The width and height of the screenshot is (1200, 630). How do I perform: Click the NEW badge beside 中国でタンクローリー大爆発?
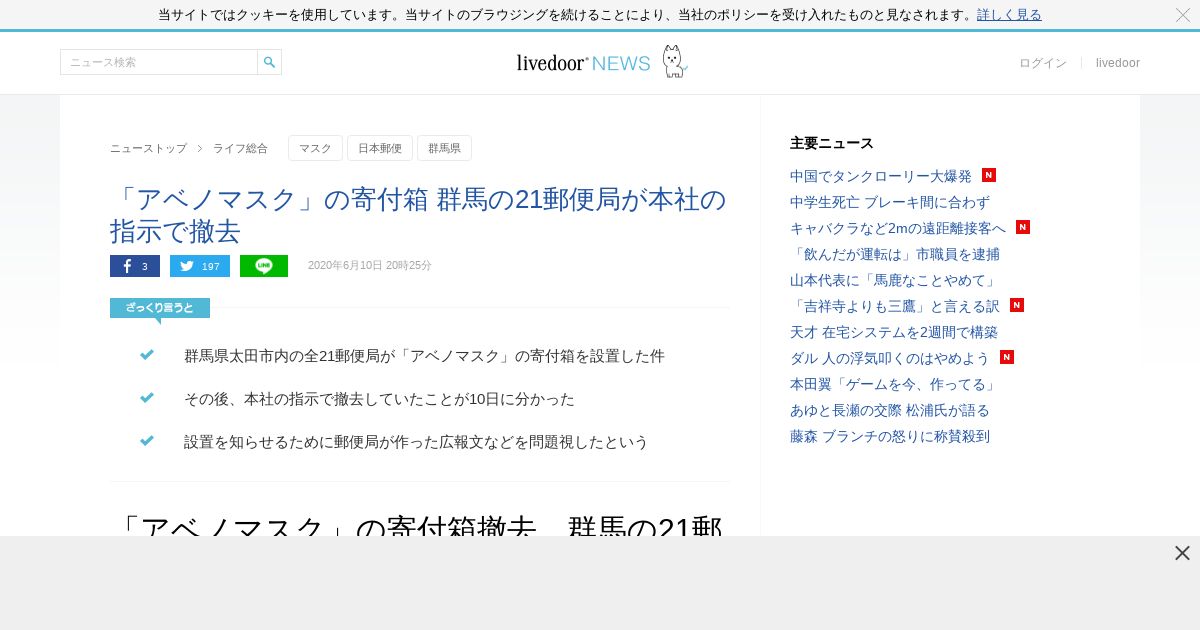point(989,175)
